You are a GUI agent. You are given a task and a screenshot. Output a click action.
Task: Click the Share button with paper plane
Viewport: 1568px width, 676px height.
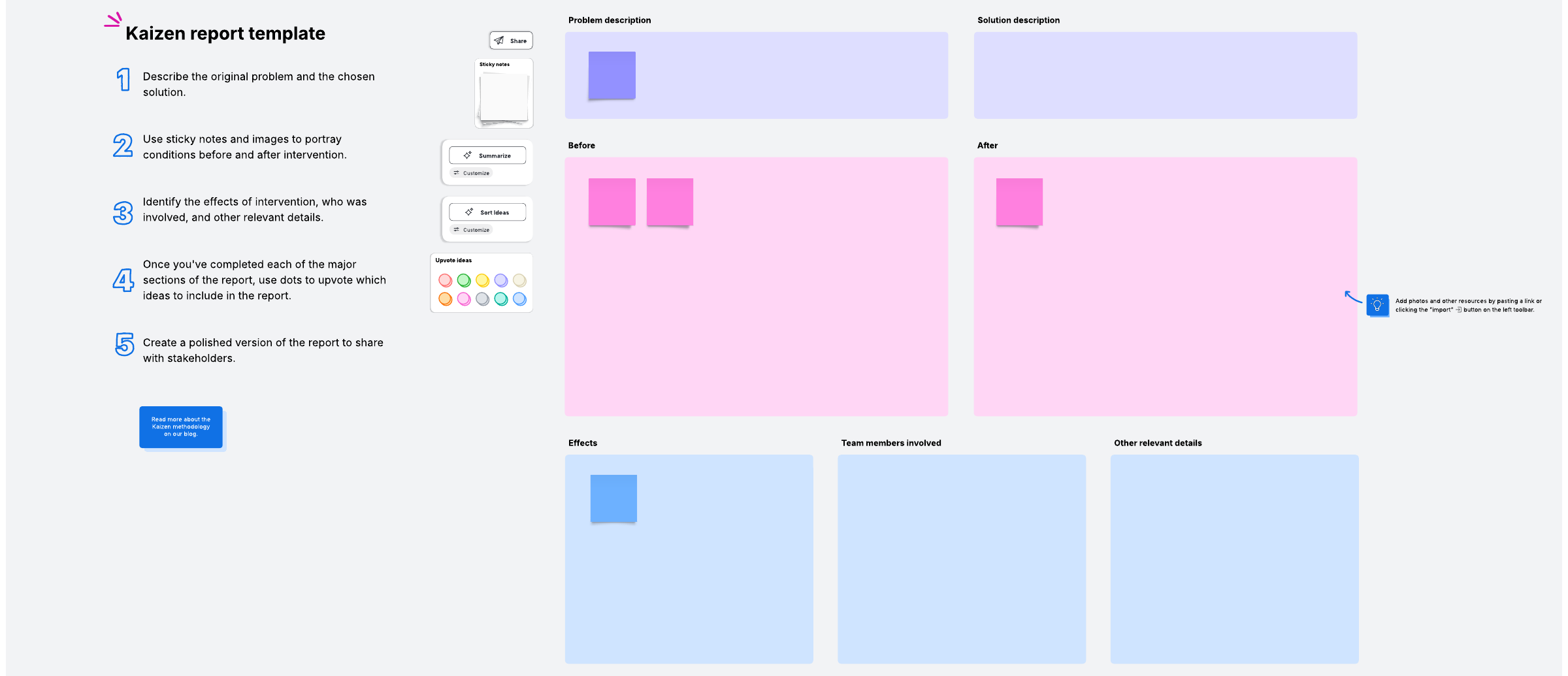(x=511, y=40)
